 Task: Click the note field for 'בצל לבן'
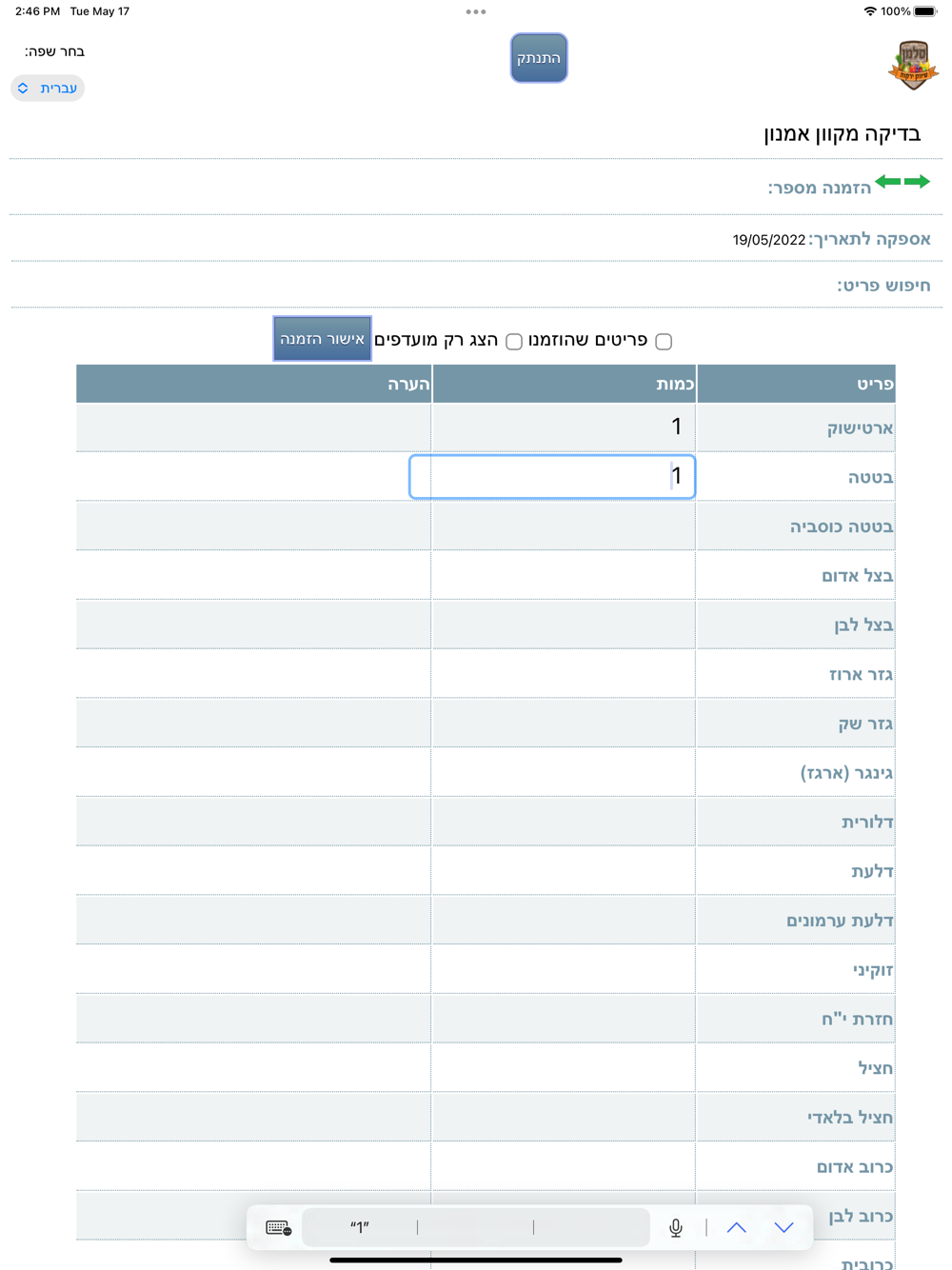click(254, 625)
